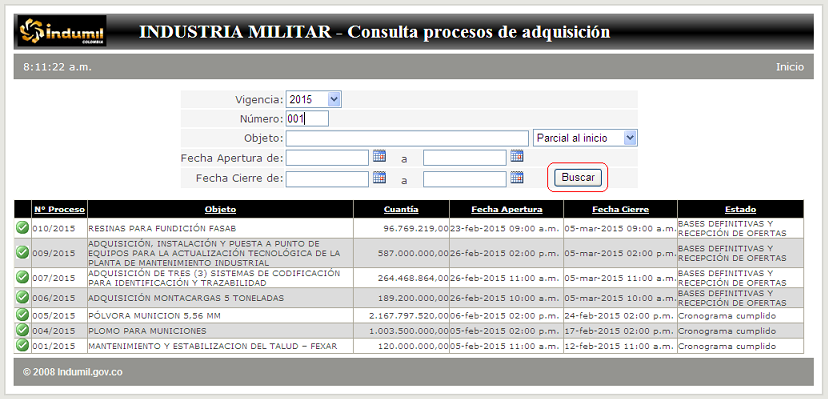Sort table by Estado header
The image size is (828, 399).
(x=740, y=210)
